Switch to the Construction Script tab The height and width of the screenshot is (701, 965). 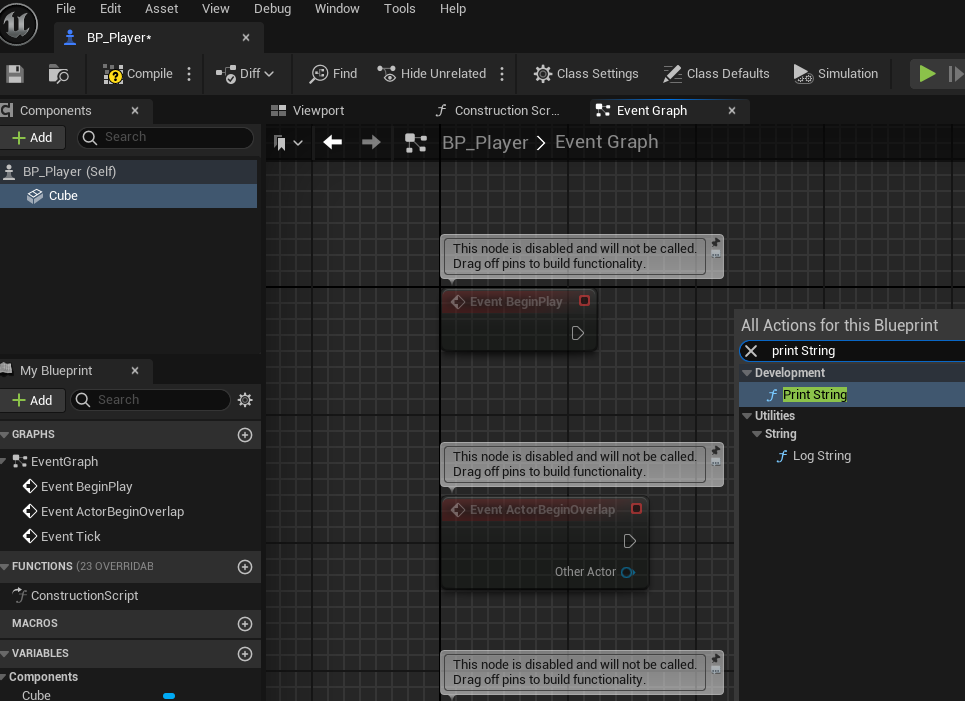[x=497, y=111]
